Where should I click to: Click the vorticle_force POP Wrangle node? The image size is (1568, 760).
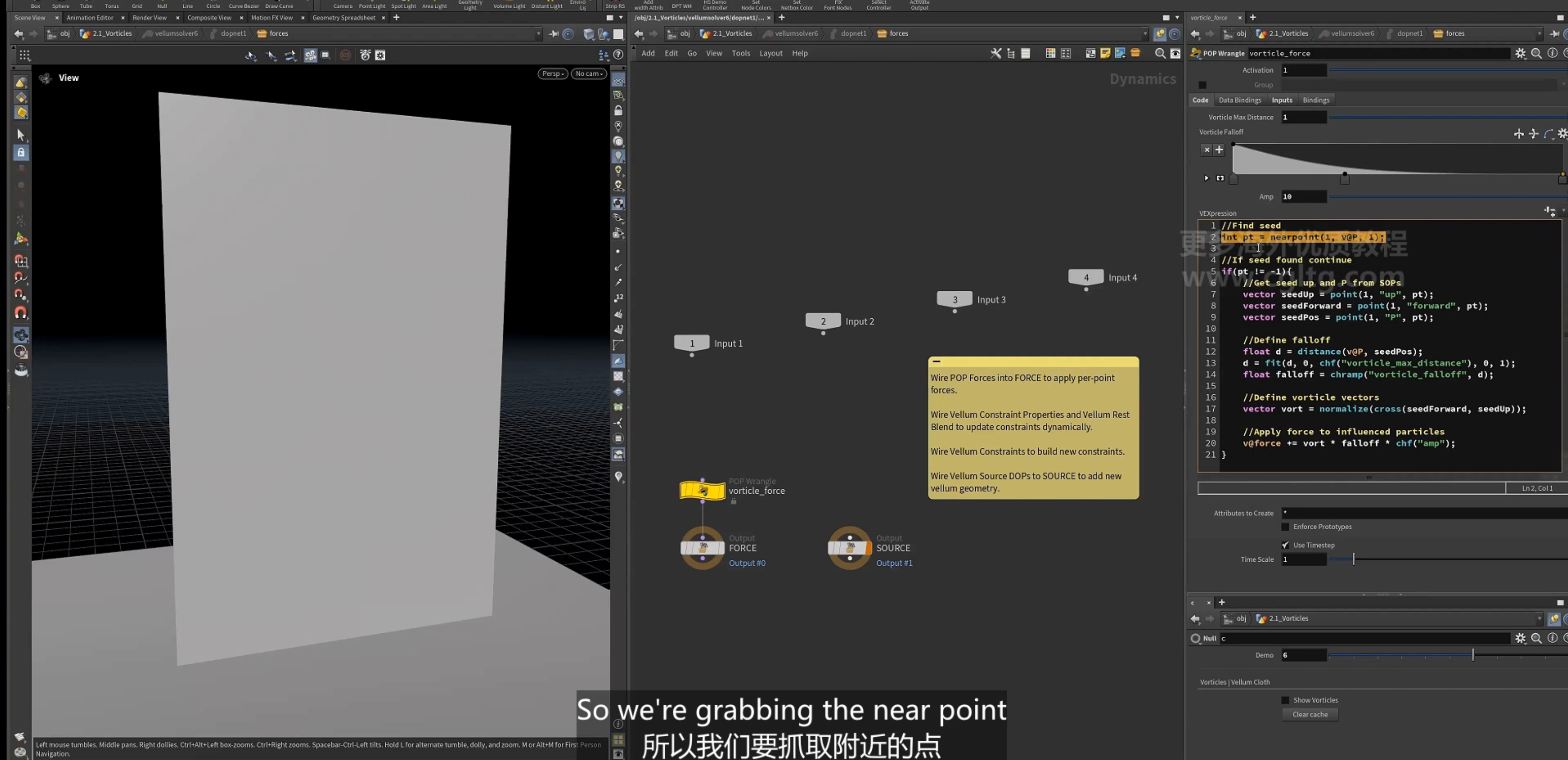[x=702, y=491]
